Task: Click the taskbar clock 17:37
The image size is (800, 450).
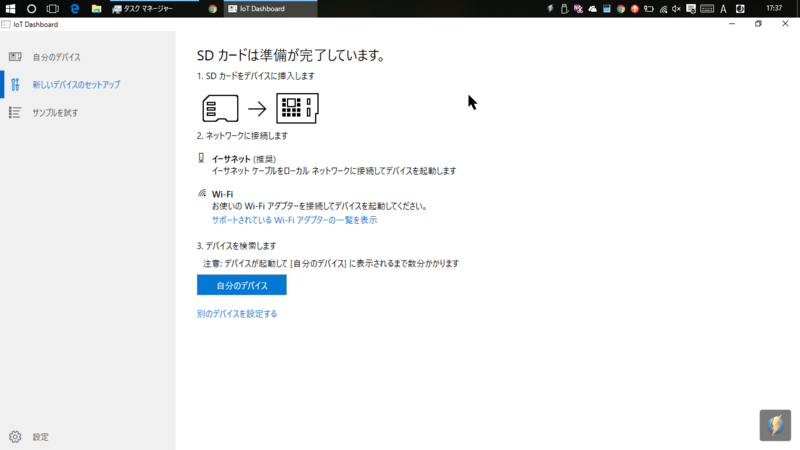Action: pos(774,8)
